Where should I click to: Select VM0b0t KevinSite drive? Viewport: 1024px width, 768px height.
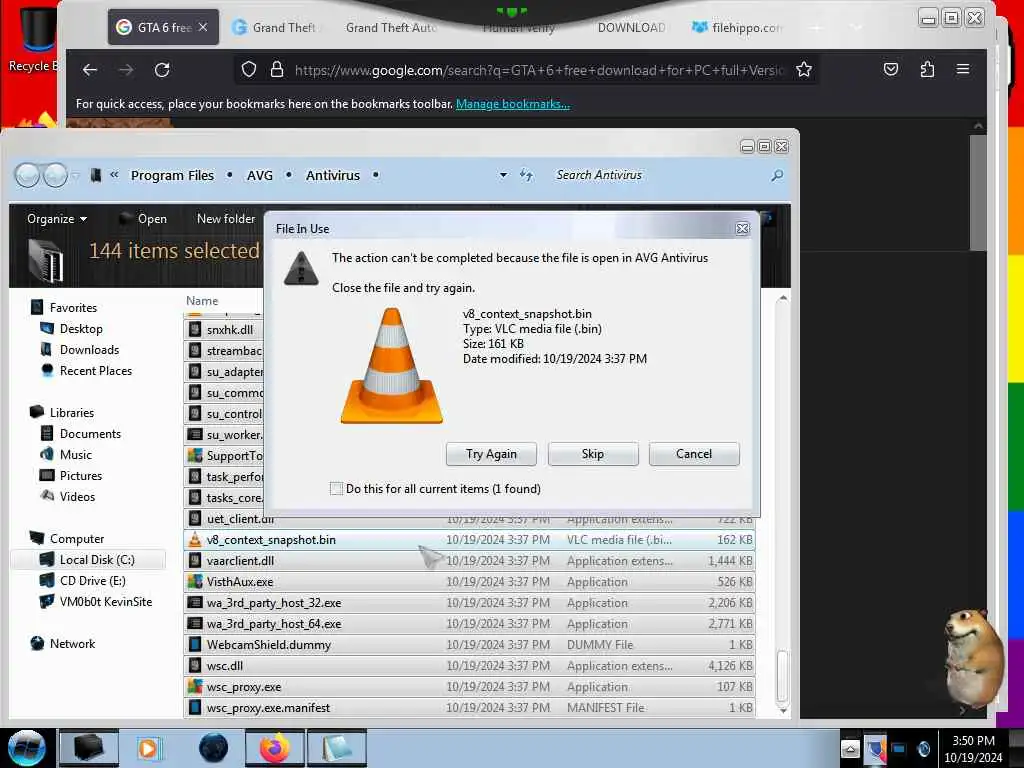[x=105, y=601]
